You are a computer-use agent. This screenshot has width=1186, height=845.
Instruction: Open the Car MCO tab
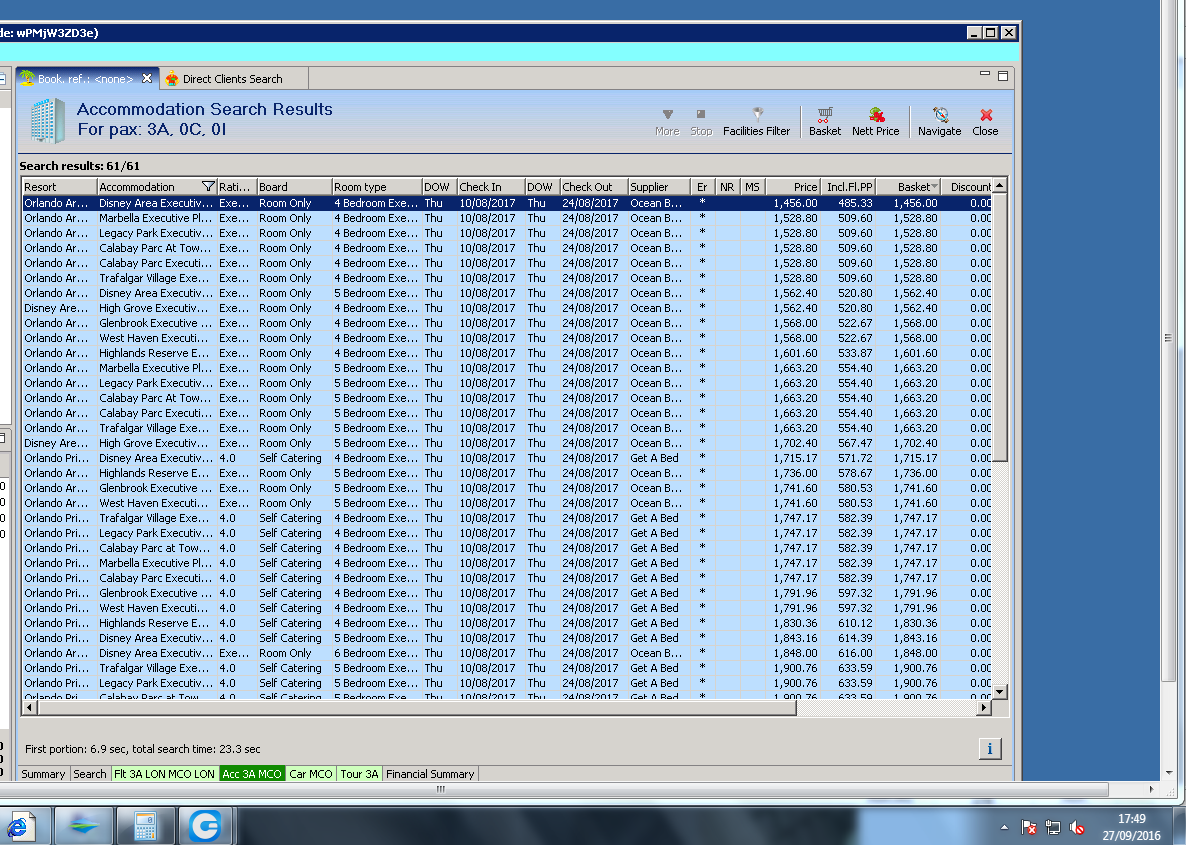click(311, 774)
